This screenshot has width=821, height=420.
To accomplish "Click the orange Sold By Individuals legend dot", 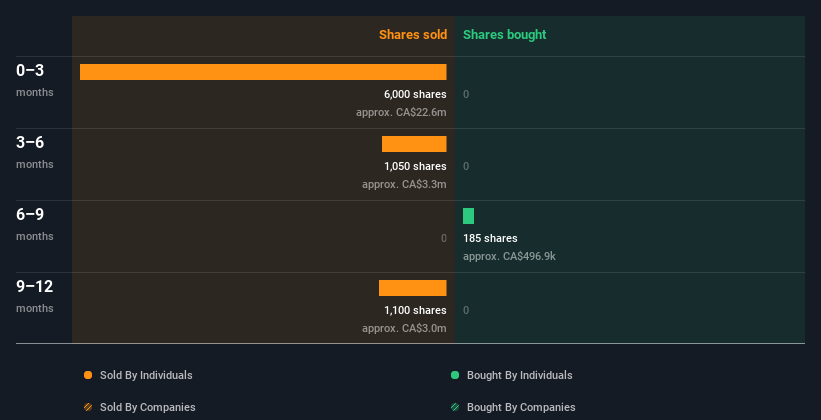I will coord(88,375).
